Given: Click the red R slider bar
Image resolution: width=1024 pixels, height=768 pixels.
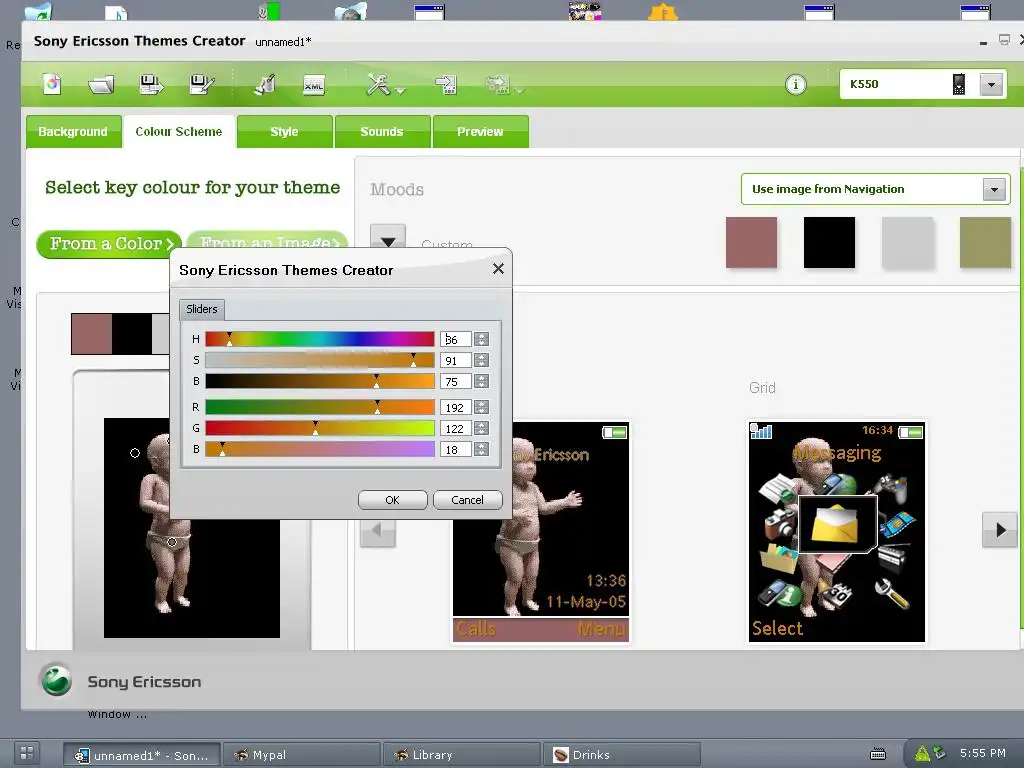Looking at the screenshot, I should pyautogui.click(x=320, y=407).
